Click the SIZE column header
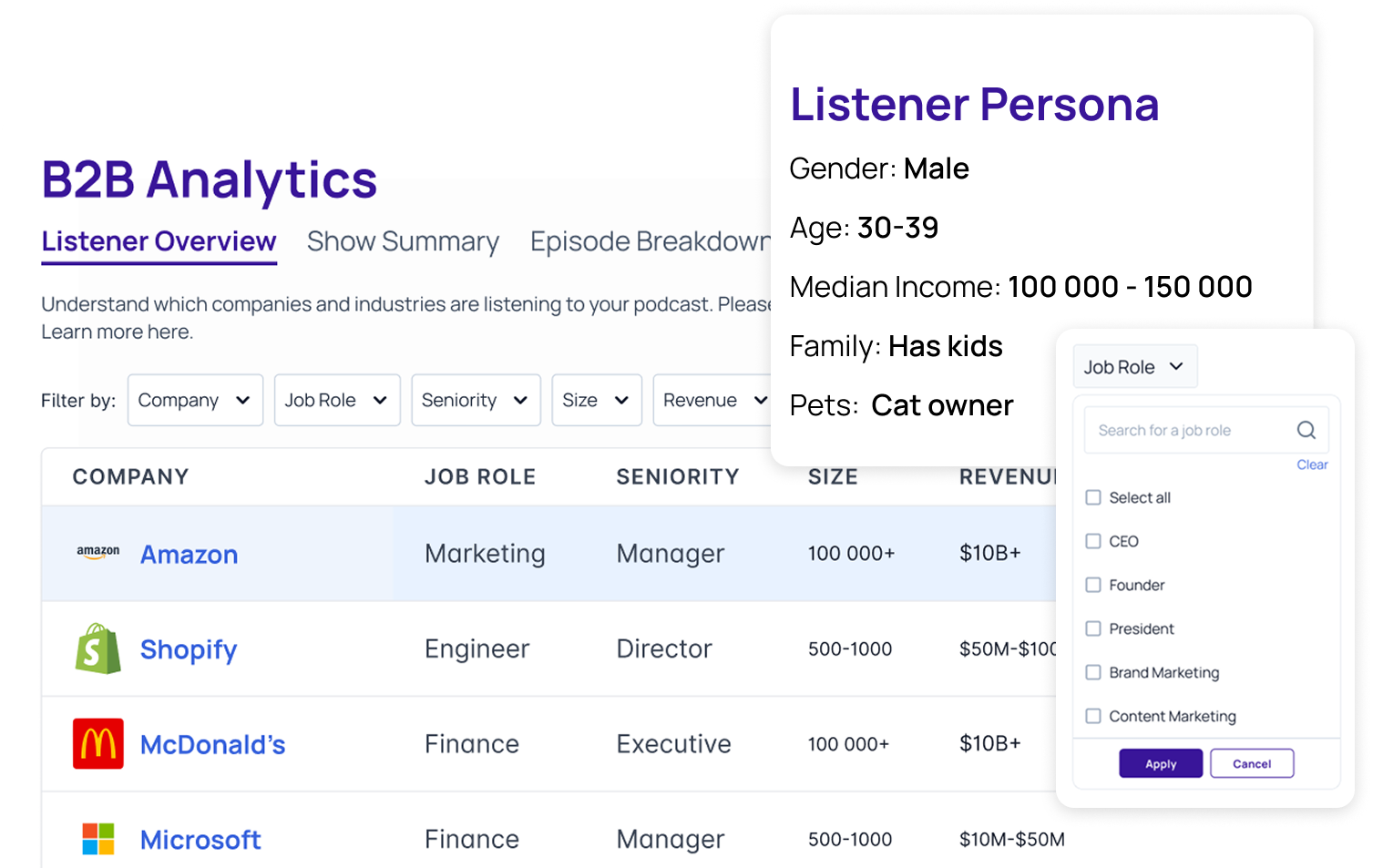Screen dimensions: 1373x868 pyautogui.click(x=833, y=476)
